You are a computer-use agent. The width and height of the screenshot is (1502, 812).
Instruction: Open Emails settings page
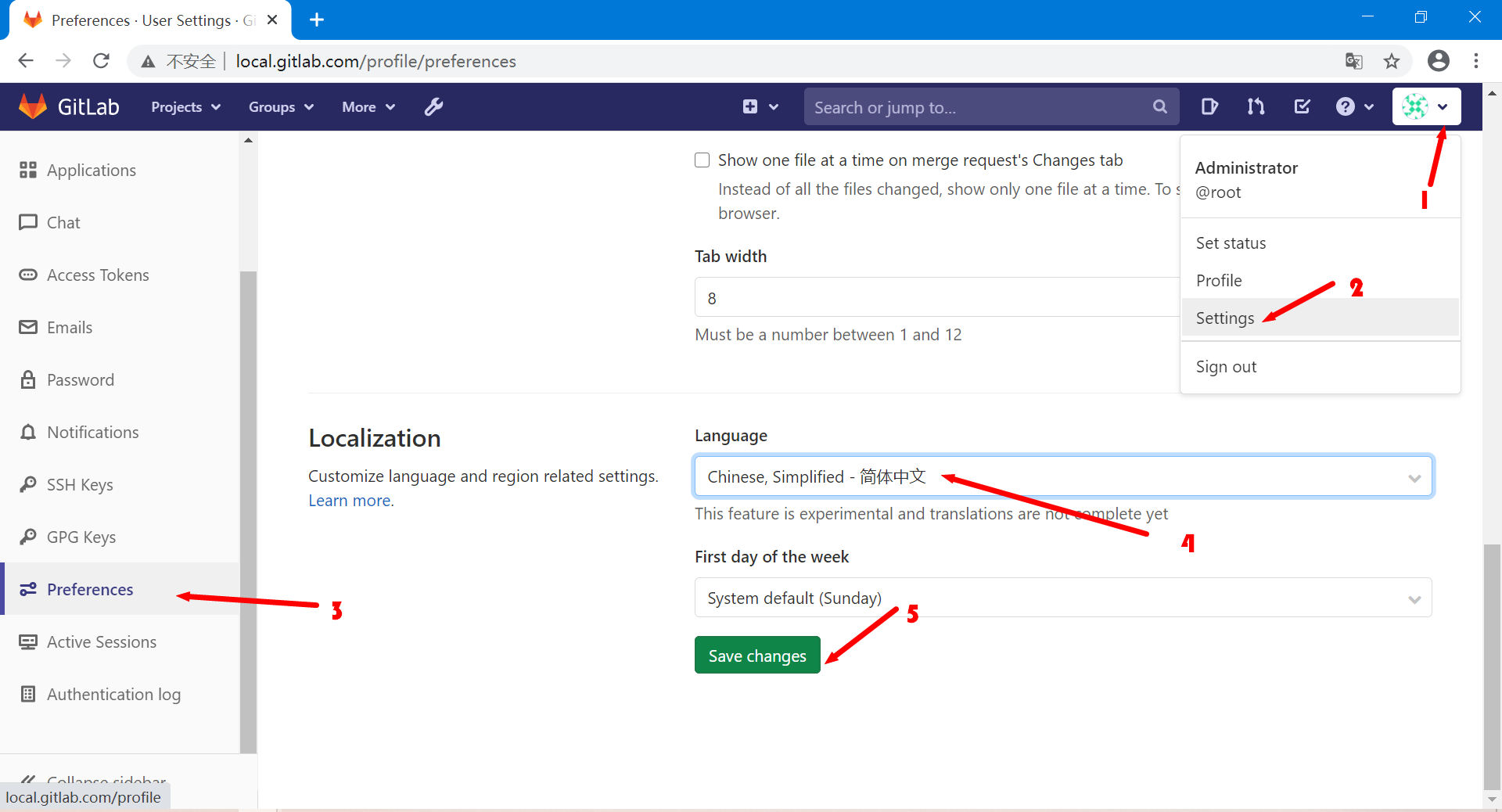coord(70,327)
